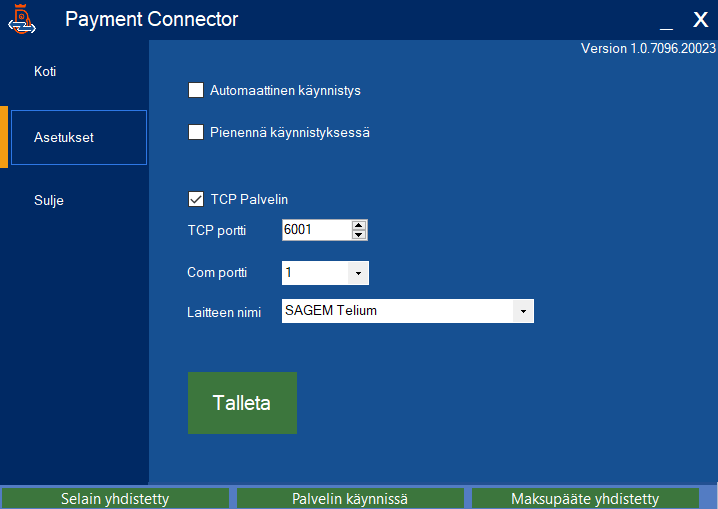This screenshot has height=509, width=718.
Task: Close the window with the X icon
Action: 700,20
